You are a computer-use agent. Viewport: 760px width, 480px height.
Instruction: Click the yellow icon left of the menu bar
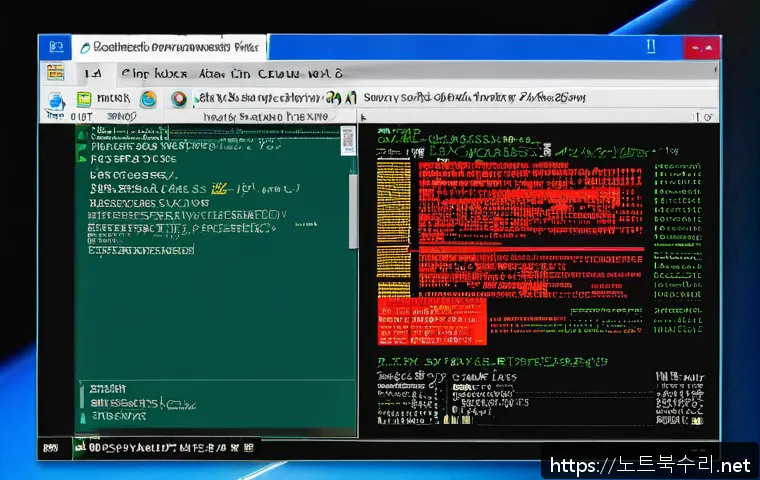[x=55, y=73]
